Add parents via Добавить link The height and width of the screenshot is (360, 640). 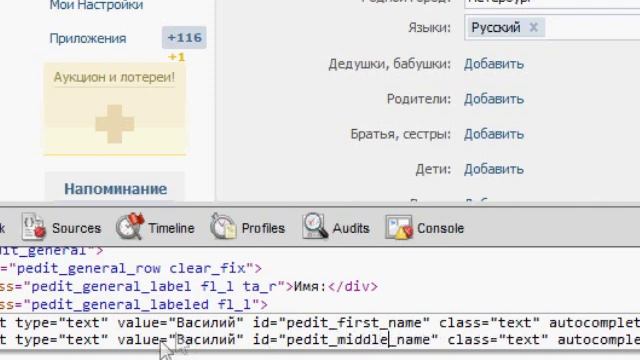pos(494,99)
